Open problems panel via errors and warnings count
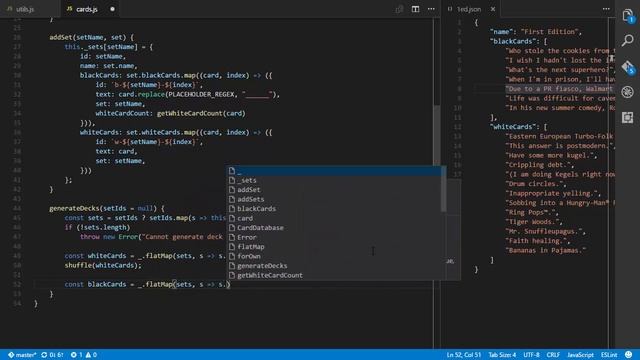 coord(83,355)
